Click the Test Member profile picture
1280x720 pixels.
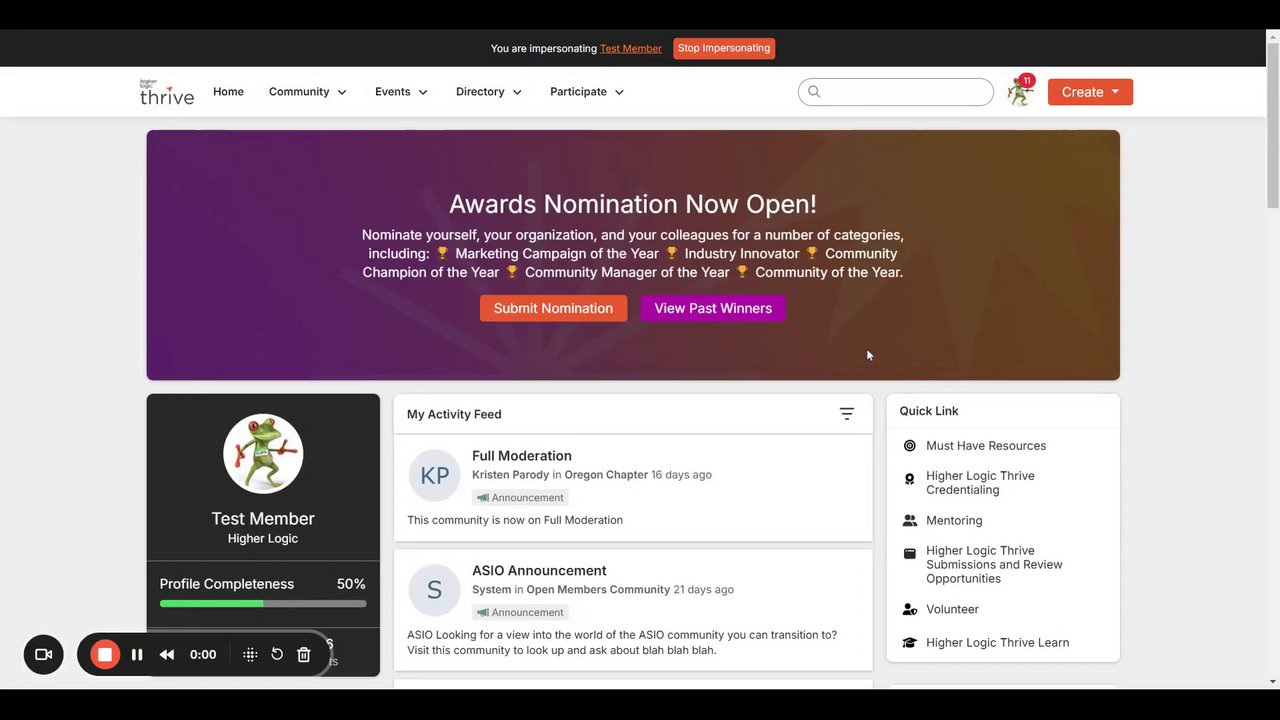[x=263, y=454]
